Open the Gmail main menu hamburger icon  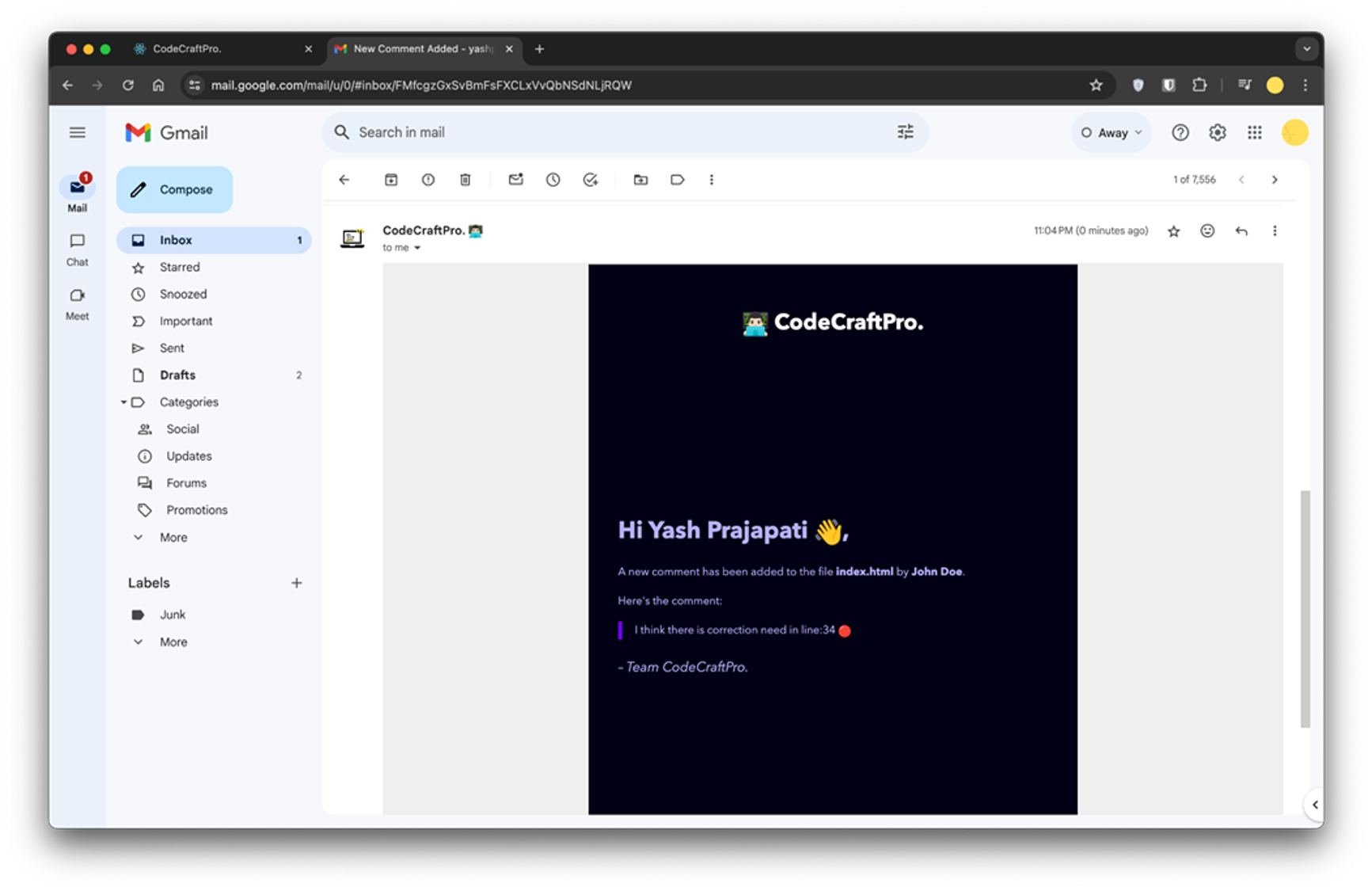click(77, 132)
